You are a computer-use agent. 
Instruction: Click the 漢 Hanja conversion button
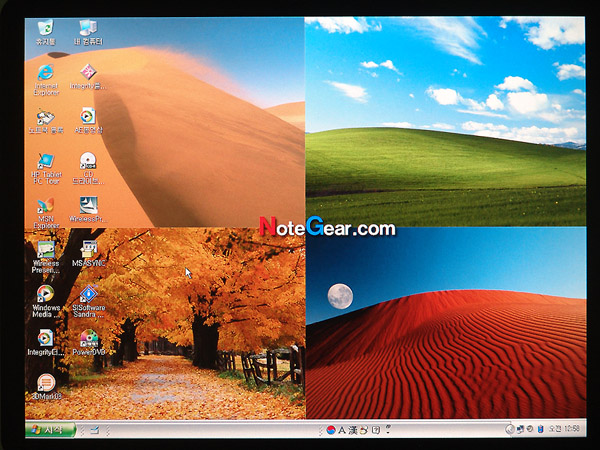(352, 430)
